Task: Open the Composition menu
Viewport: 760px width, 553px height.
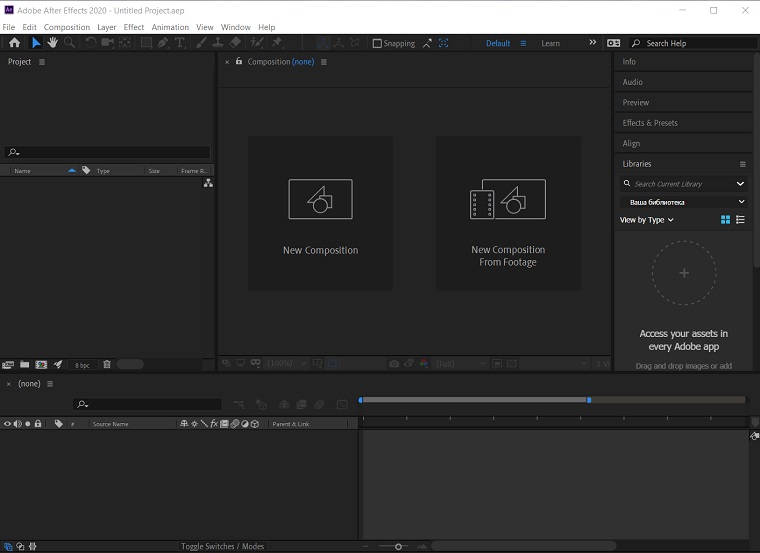Action: tap(67, 27)
